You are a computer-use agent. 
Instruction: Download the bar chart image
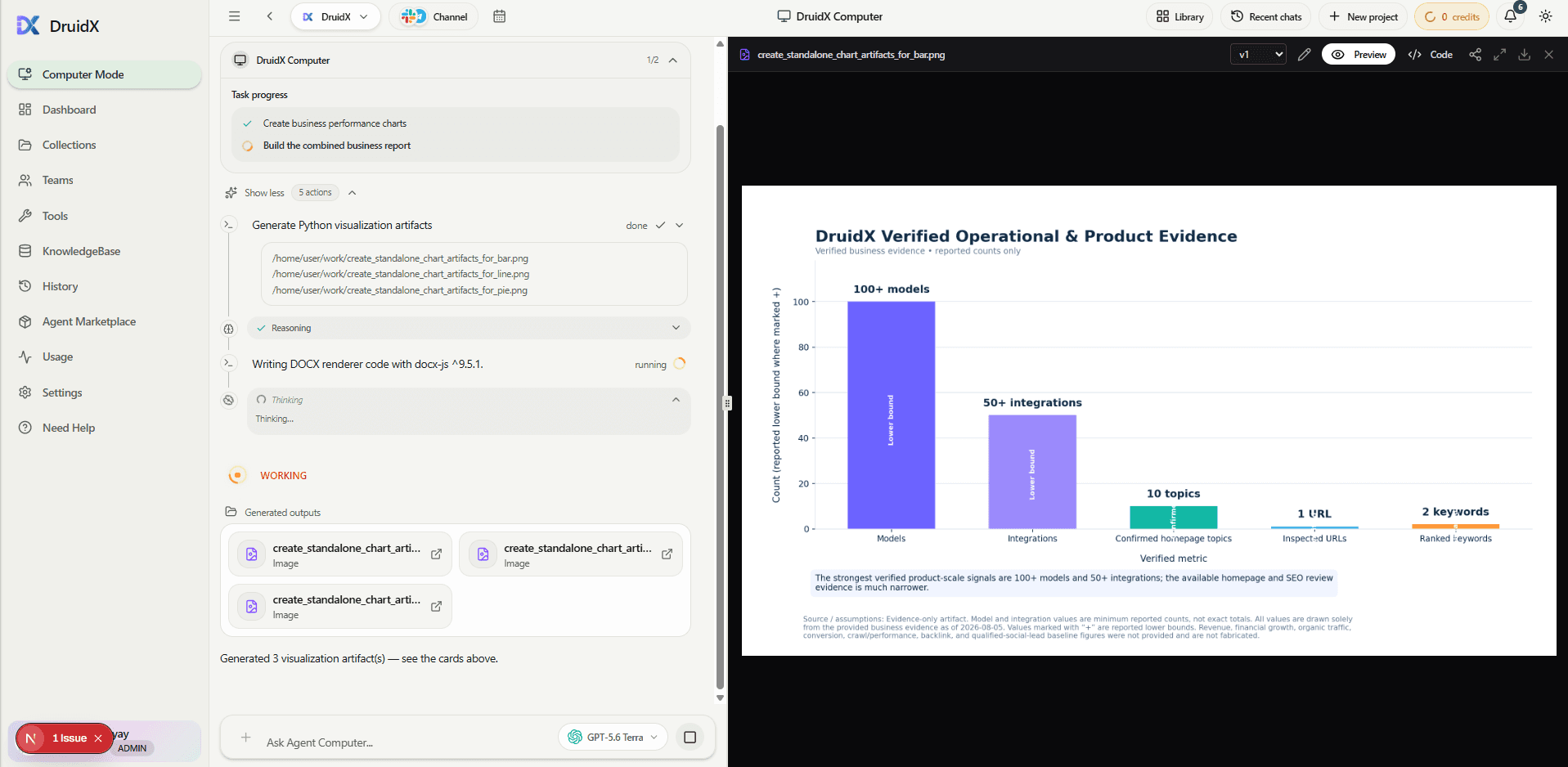tap(1524, 55)
